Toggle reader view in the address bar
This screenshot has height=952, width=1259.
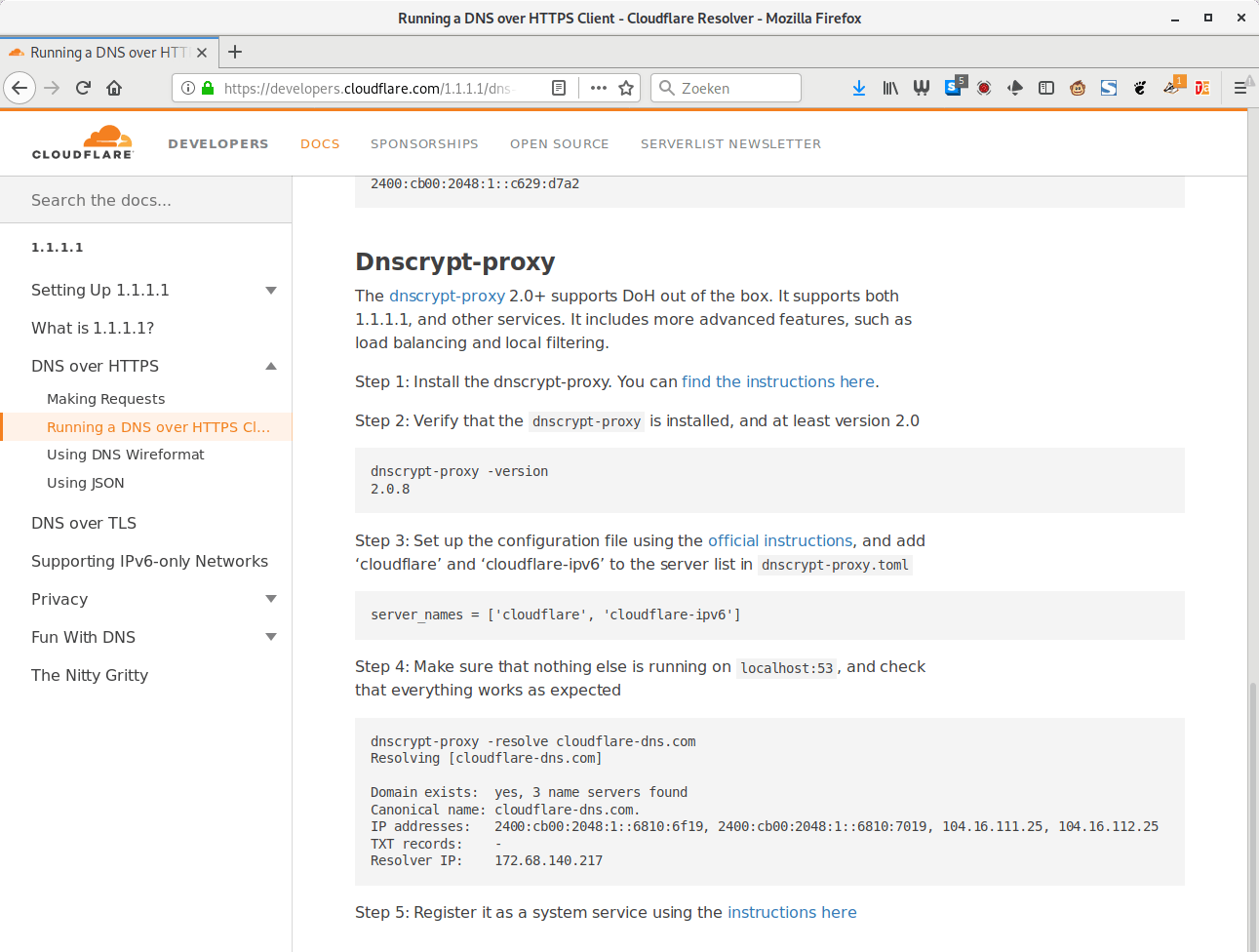(x=559, y=88)
